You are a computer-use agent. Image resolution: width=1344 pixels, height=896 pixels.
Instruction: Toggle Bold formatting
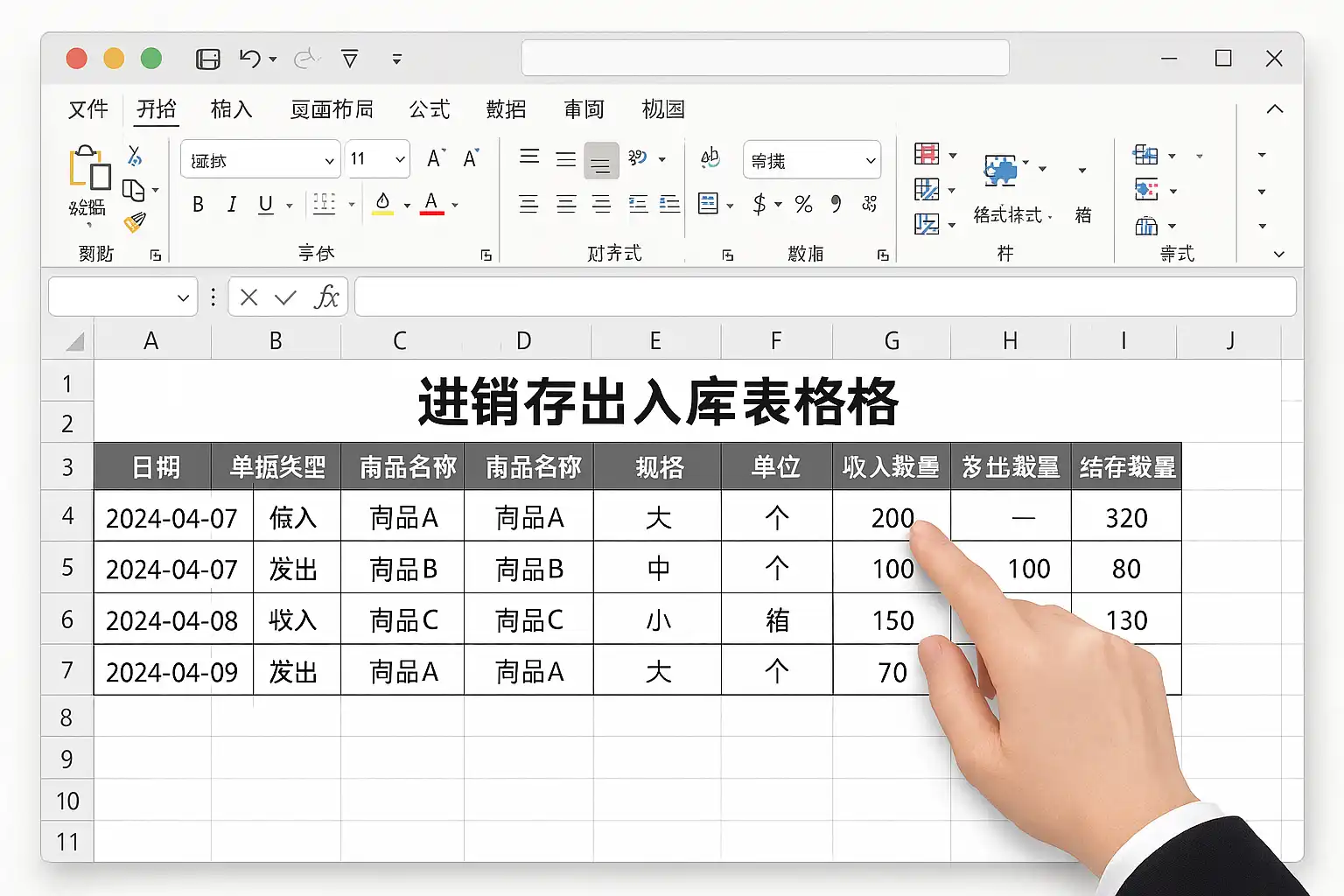[198, 204]
